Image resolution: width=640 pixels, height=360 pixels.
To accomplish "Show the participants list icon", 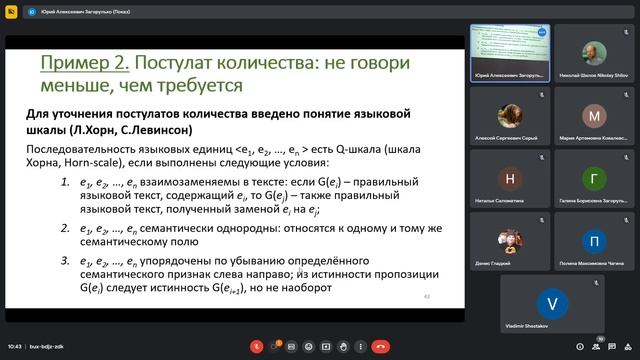I will tap(596, 347).
